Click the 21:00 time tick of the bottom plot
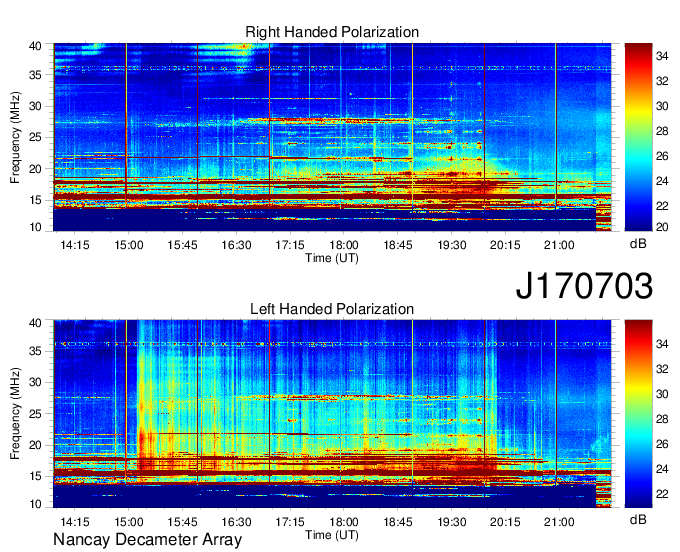Image resolution: width=680 pixels, height=552 pixels. (559, 522)
